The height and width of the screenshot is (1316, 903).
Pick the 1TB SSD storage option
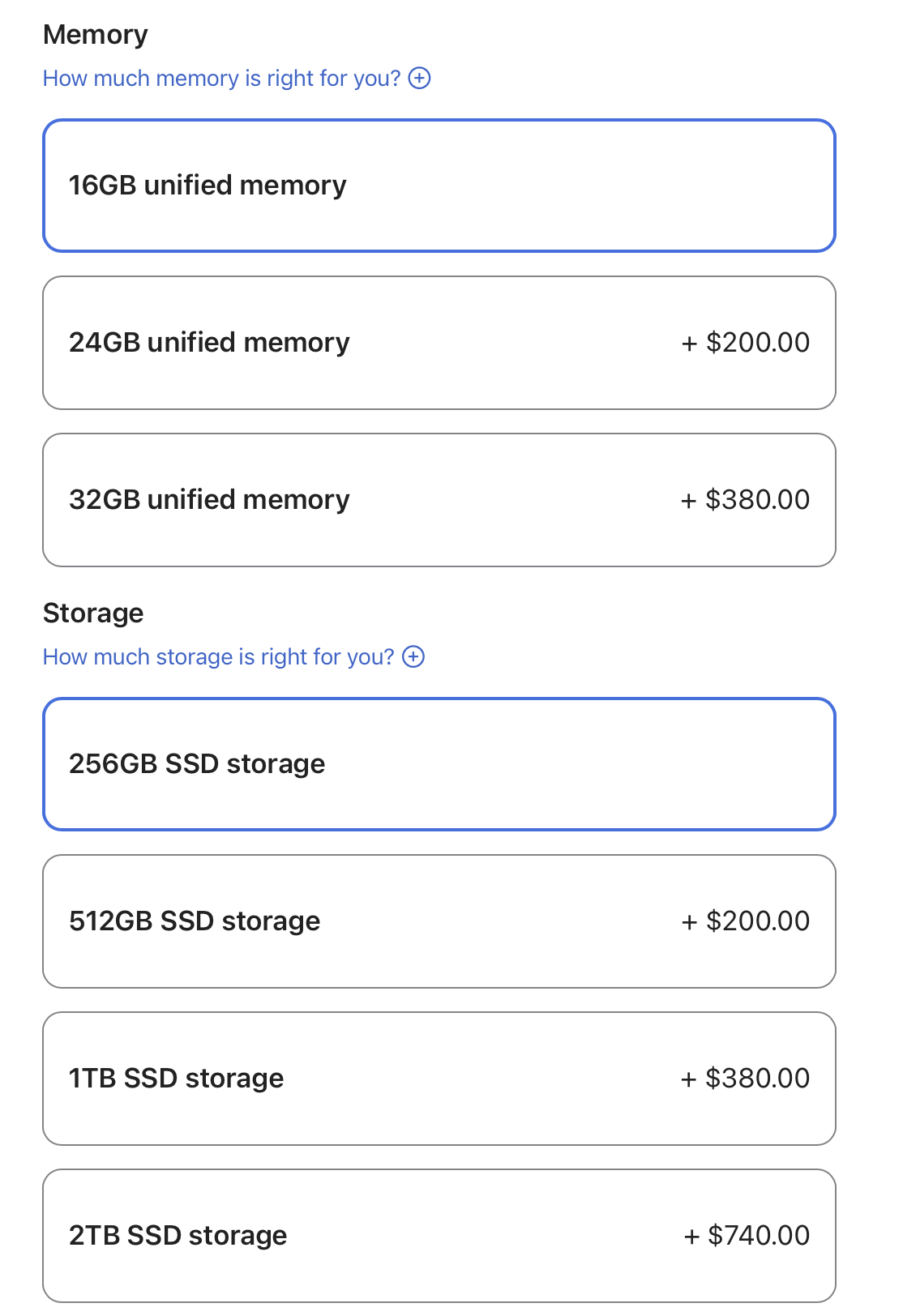pyautogui.click(x=438, y=1079)
